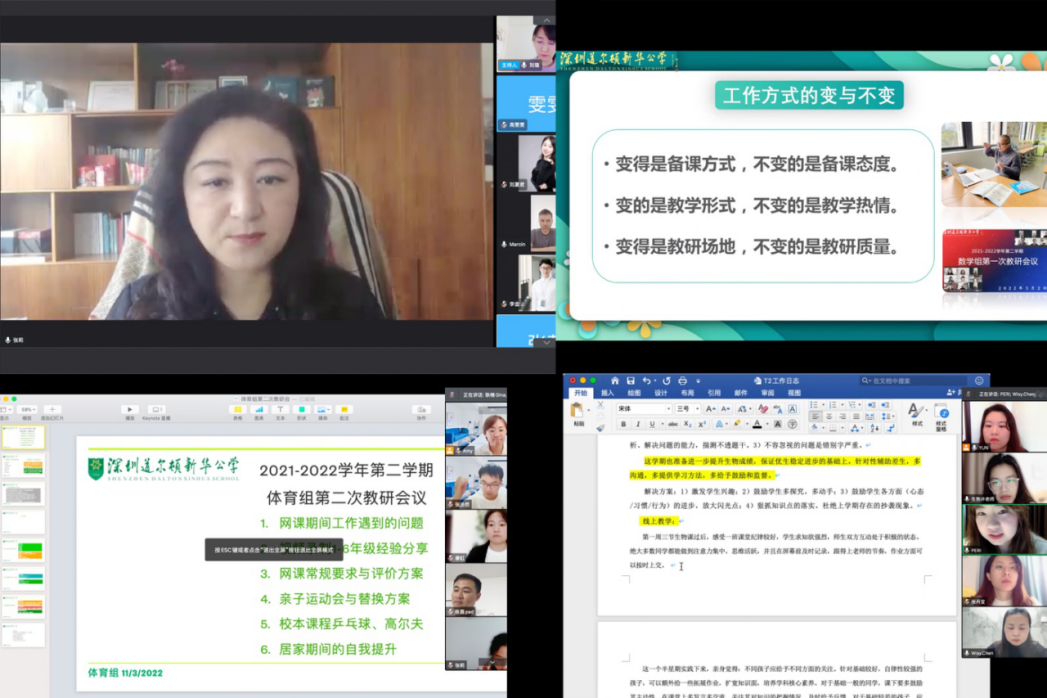Screen dimensions: 1047x698
Task: Add a Comment in Keynote
Action: (345, 409)
